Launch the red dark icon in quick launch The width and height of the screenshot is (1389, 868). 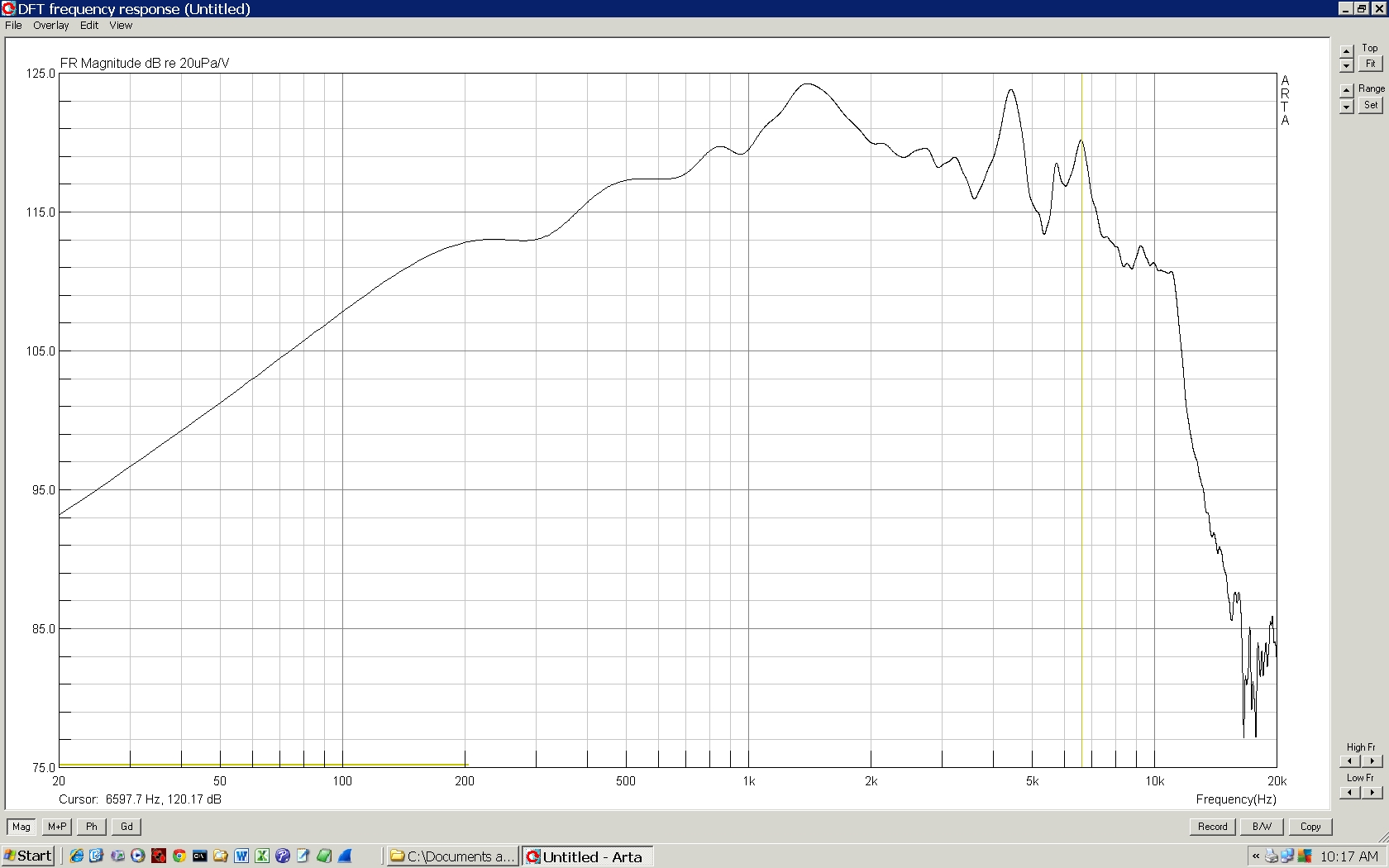pos(159,856)
